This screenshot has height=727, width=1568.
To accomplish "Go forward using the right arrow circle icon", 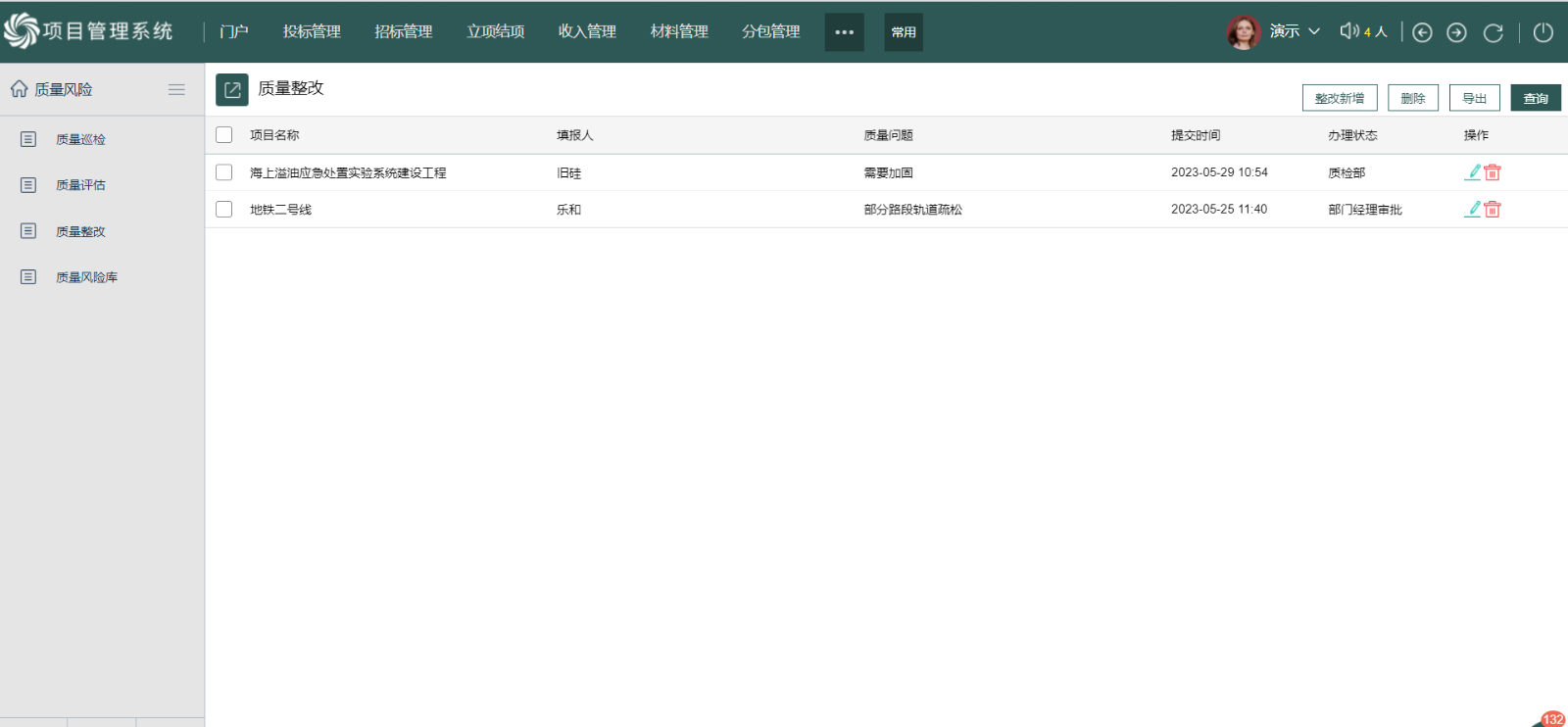I will pyautogui.click(x=1457, y=32).
